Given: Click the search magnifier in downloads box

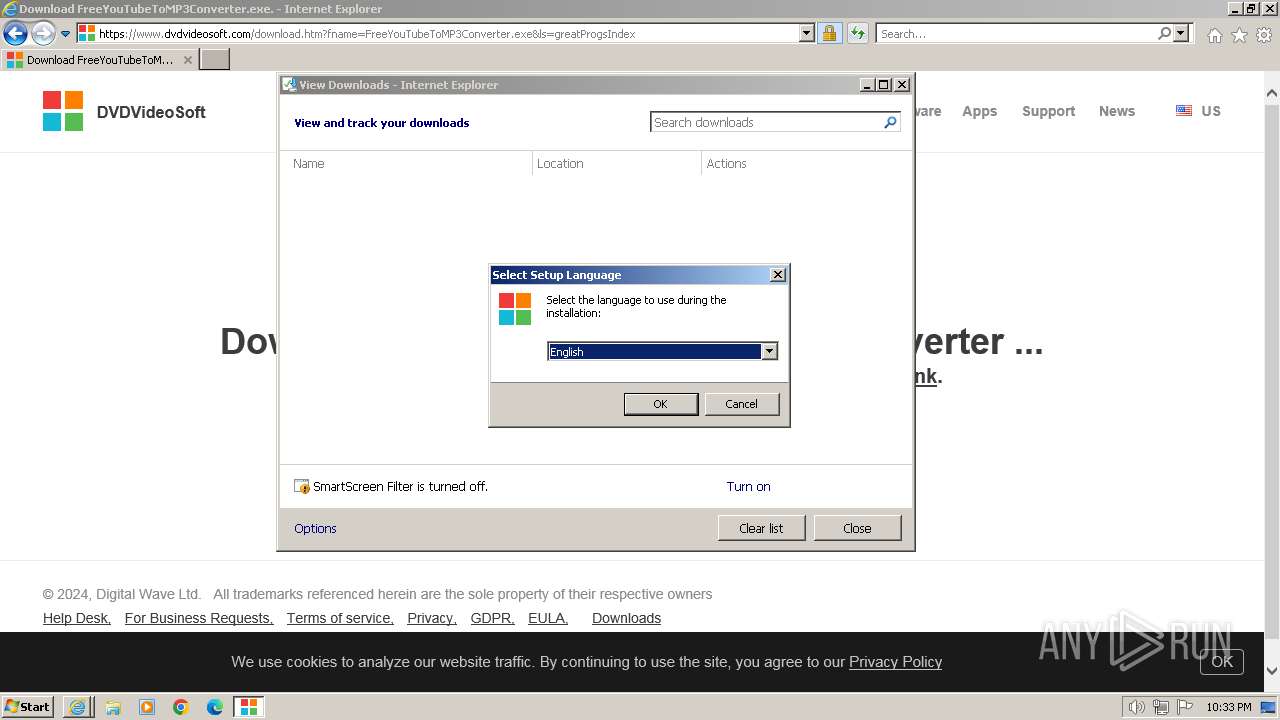Looking at the screenshot, I should (x=890, y=122).
